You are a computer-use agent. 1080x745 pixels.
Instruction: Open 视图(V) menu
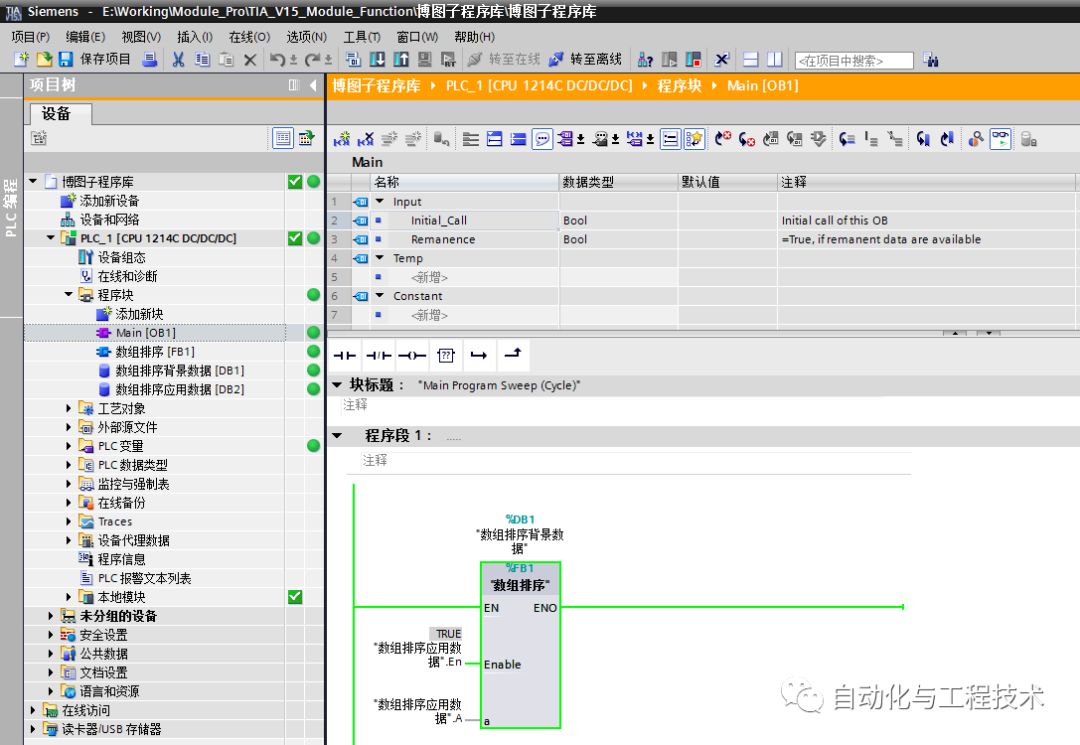(x=141, y=36)
